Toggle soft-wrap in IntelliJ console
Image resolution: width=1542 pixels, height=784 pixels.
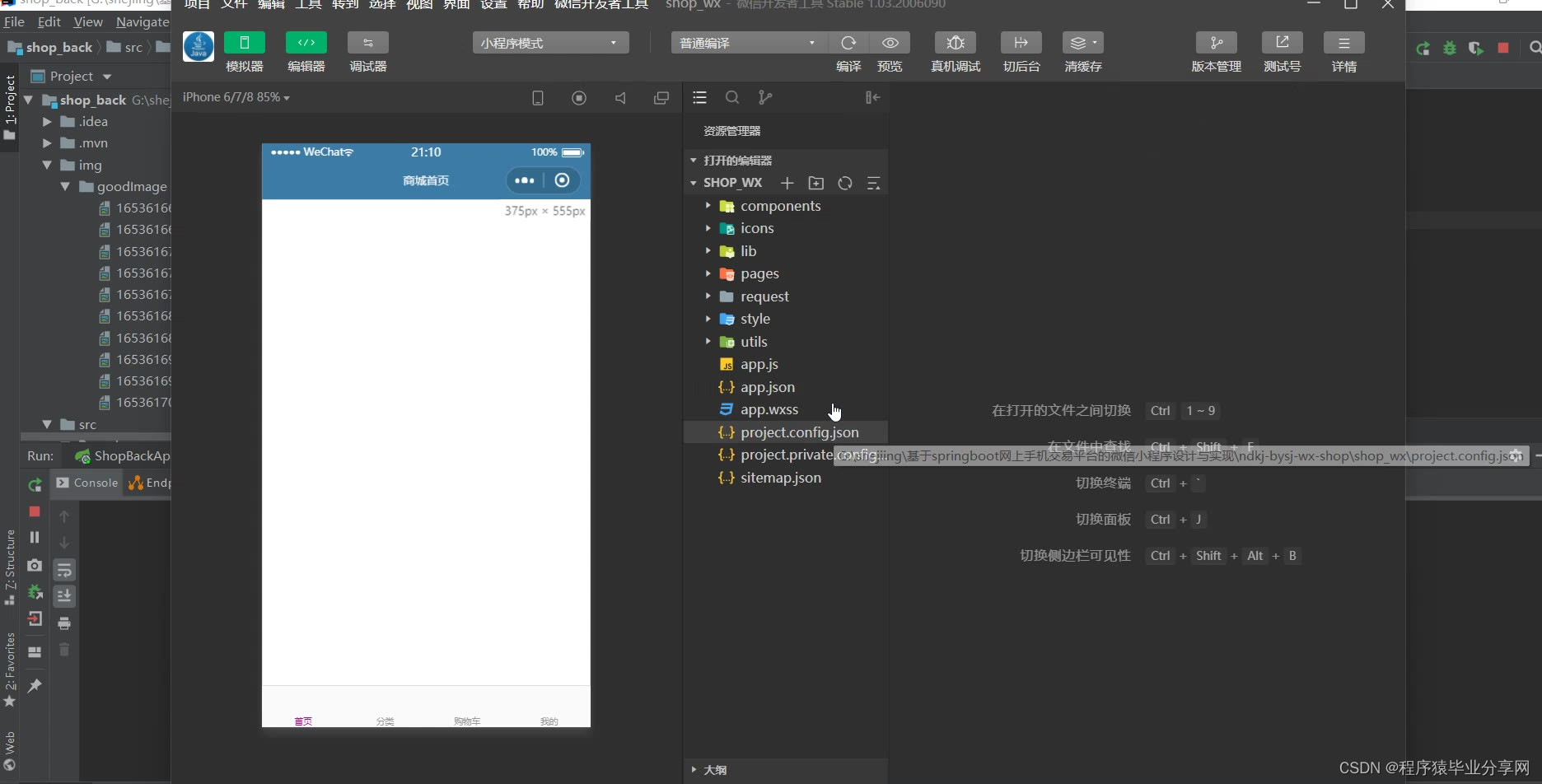point(64,570)
